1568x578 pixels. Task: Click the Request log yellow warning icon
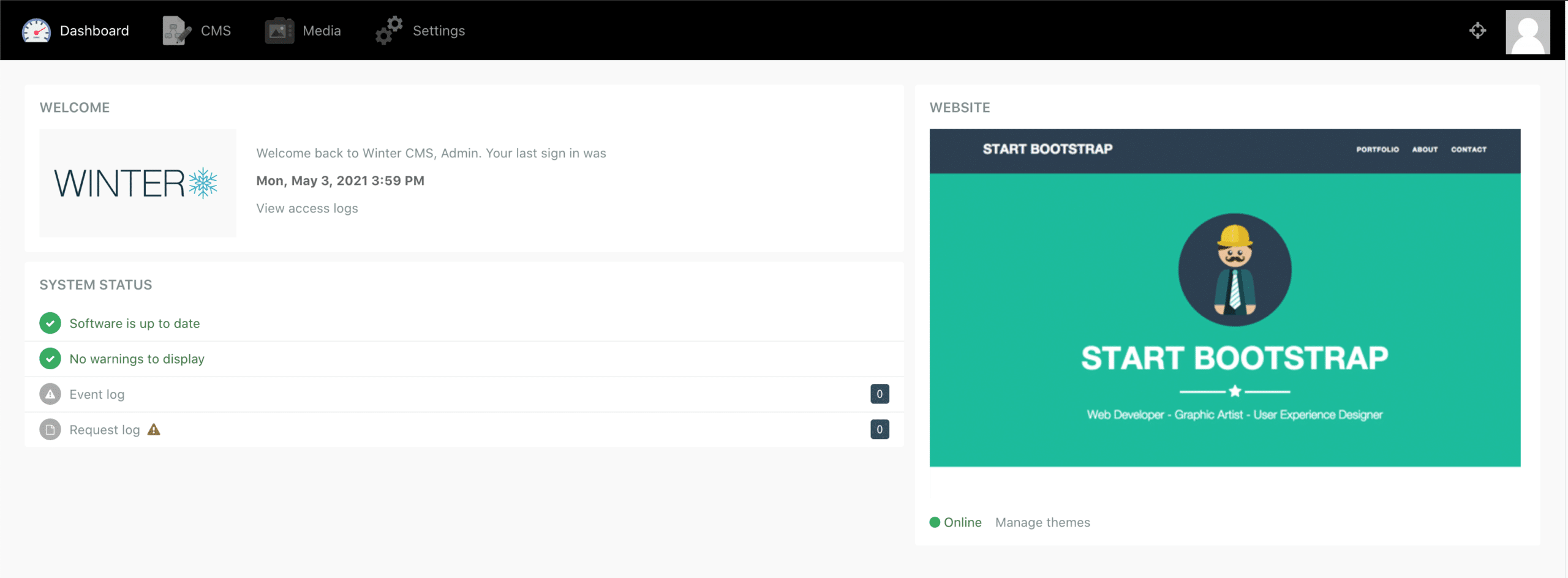pos(153,429)
